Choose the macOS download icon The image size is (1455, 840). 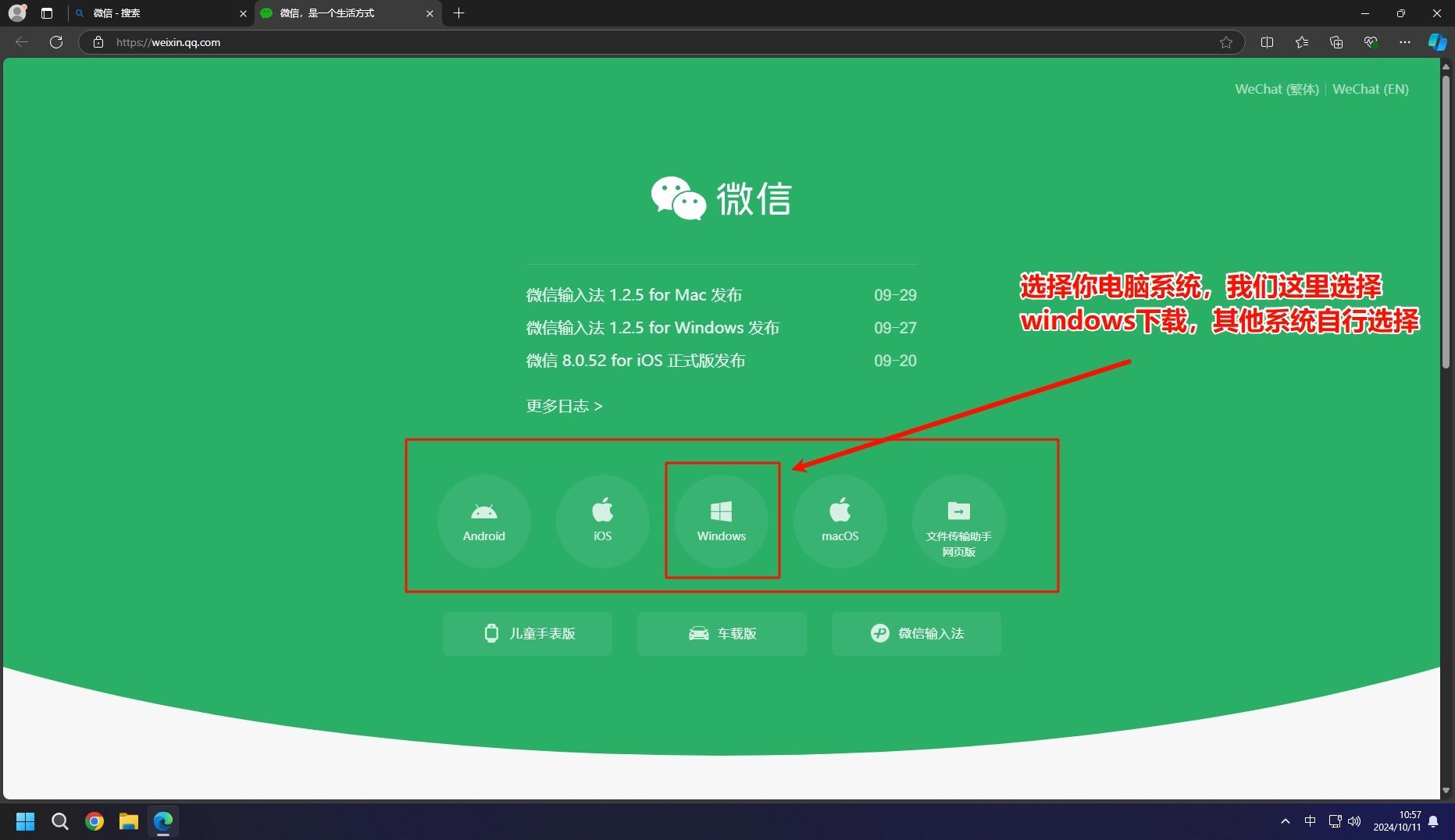coord(840,521)
